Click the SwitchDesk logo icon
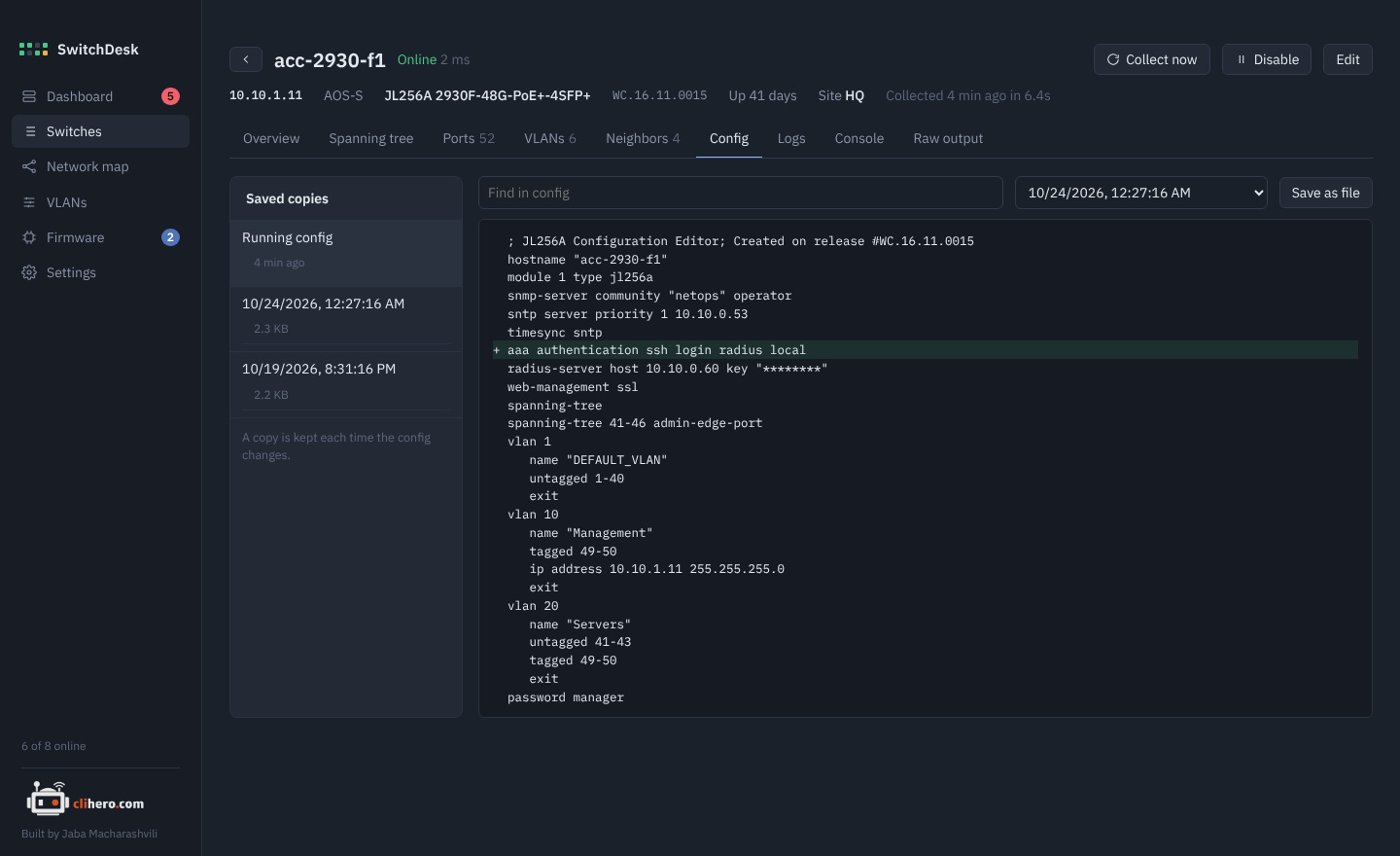This screenshot has width=1400, height=856. click(x=33, y=50)
